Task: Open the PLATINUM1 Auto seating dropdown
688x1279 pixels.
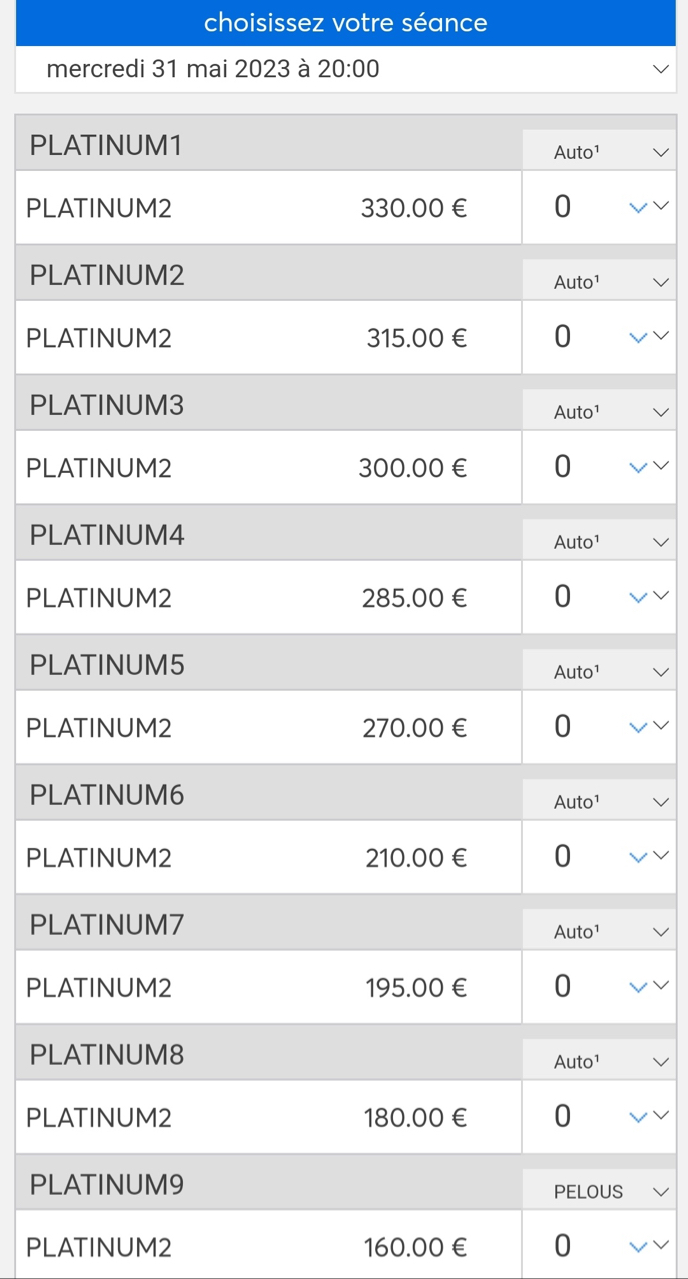Action: point(599,153)
